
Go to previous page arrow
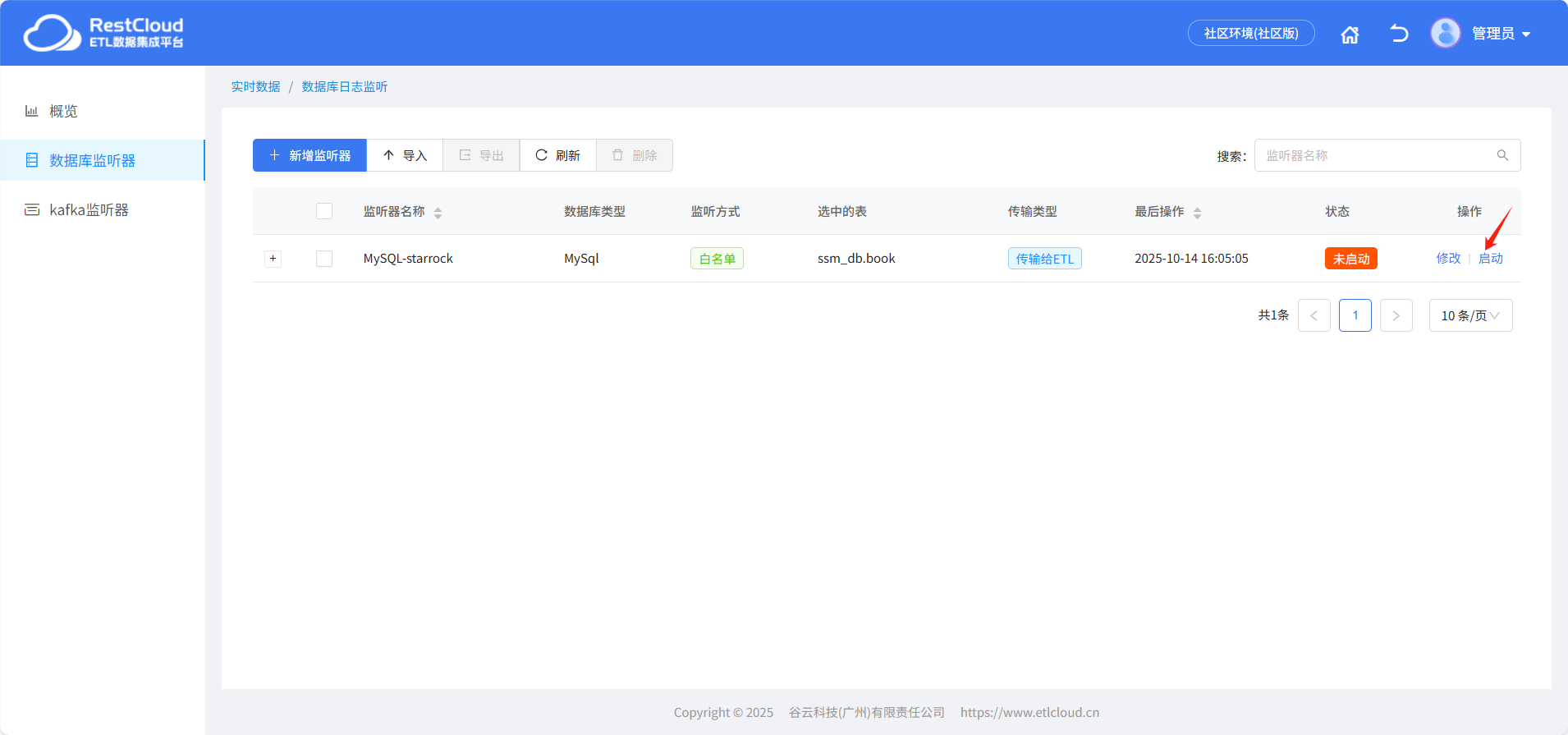[x=1314, y=315]
